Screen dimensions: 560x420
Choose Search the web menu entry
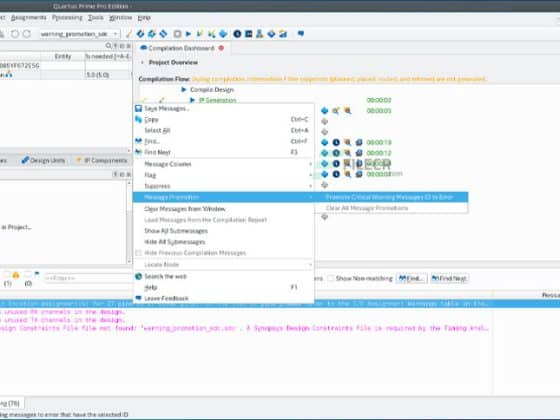click(224, 276)
